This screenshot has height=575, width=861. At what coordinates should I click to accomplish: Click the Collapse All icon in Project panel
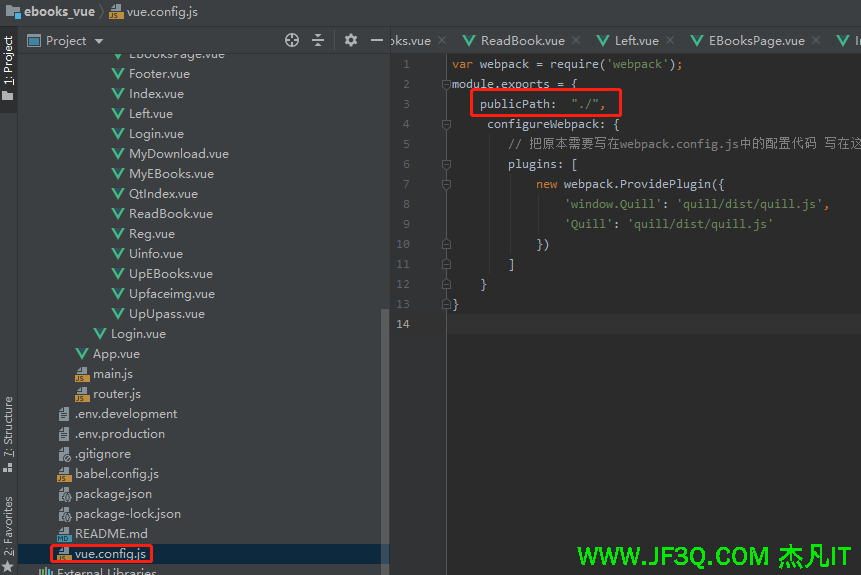point(318,40)
